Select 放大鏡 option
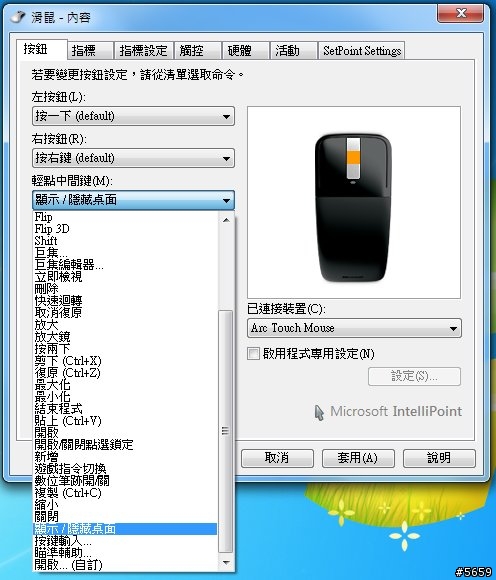The image size is (496, 580). pyautogui.click(x=125, y=337)
